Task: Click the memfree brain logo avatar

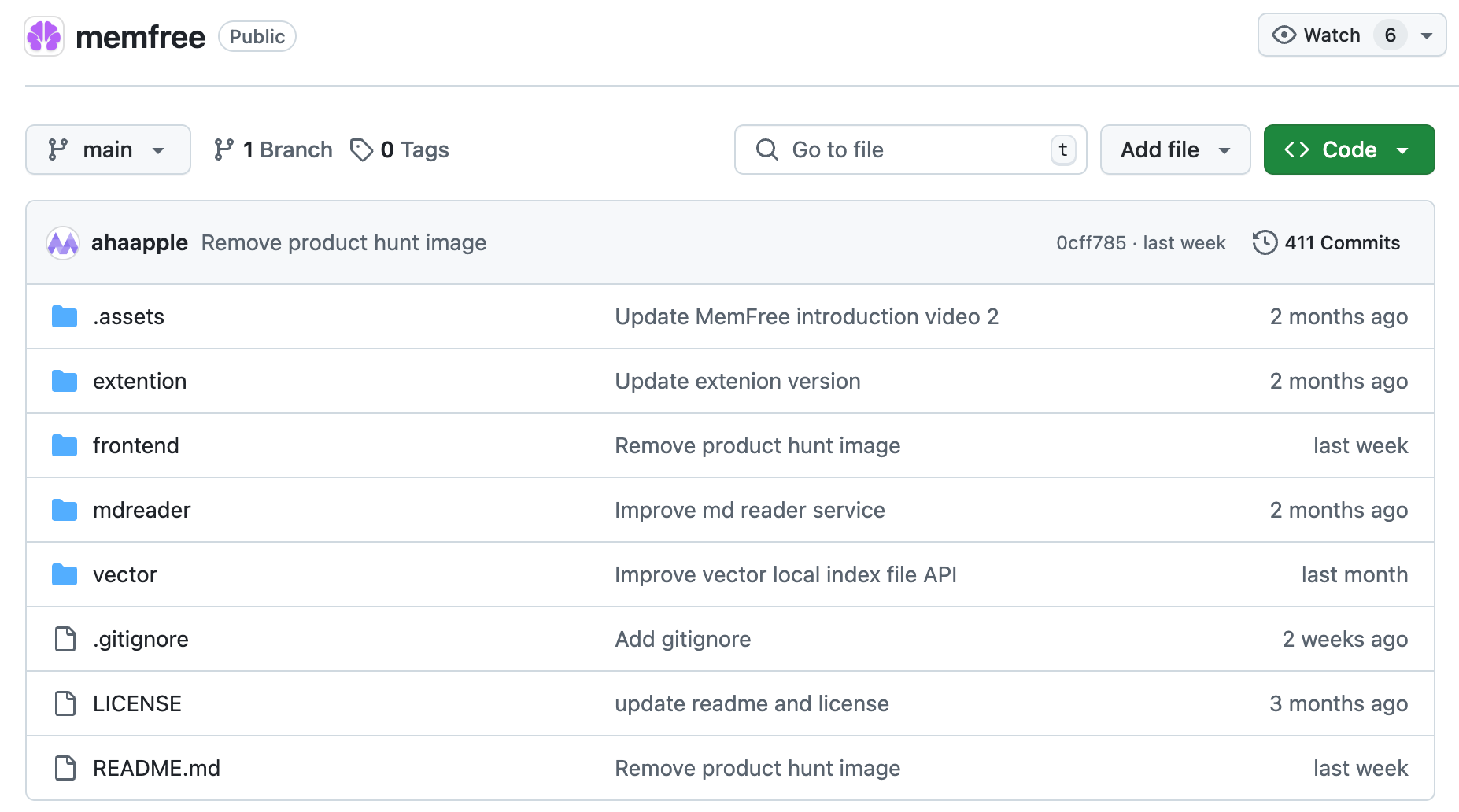Action: click(44, 36)
